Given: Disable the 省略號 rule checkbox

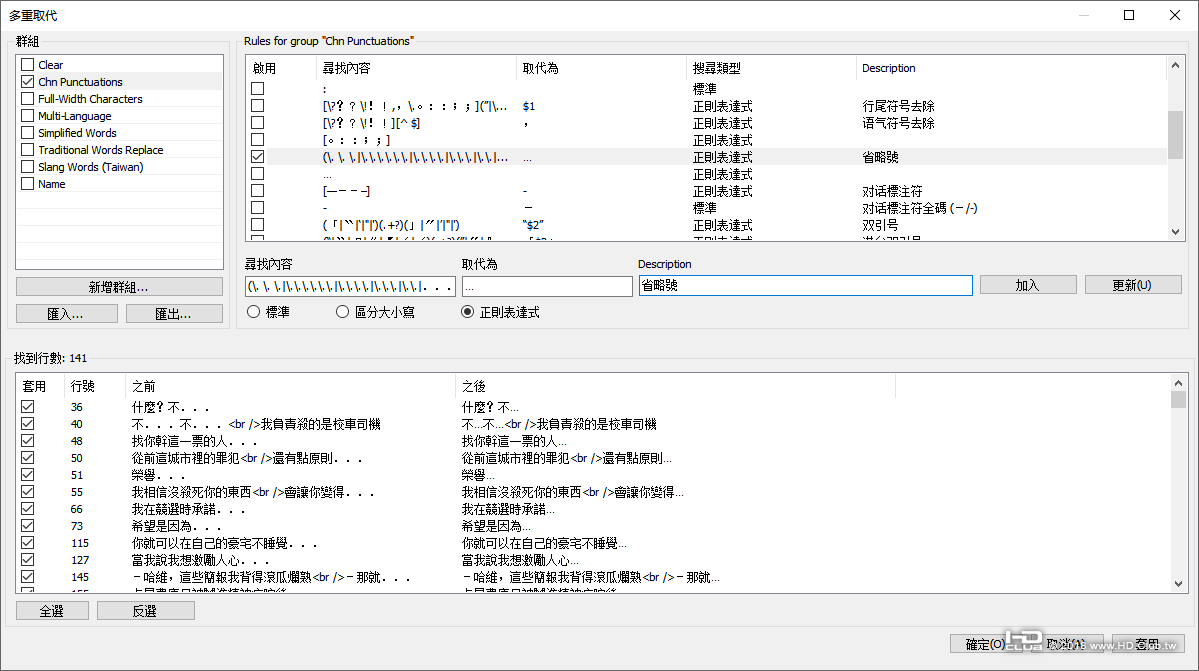Looking at the screenshot, I should pyautogui.click(x=258, y=157).
